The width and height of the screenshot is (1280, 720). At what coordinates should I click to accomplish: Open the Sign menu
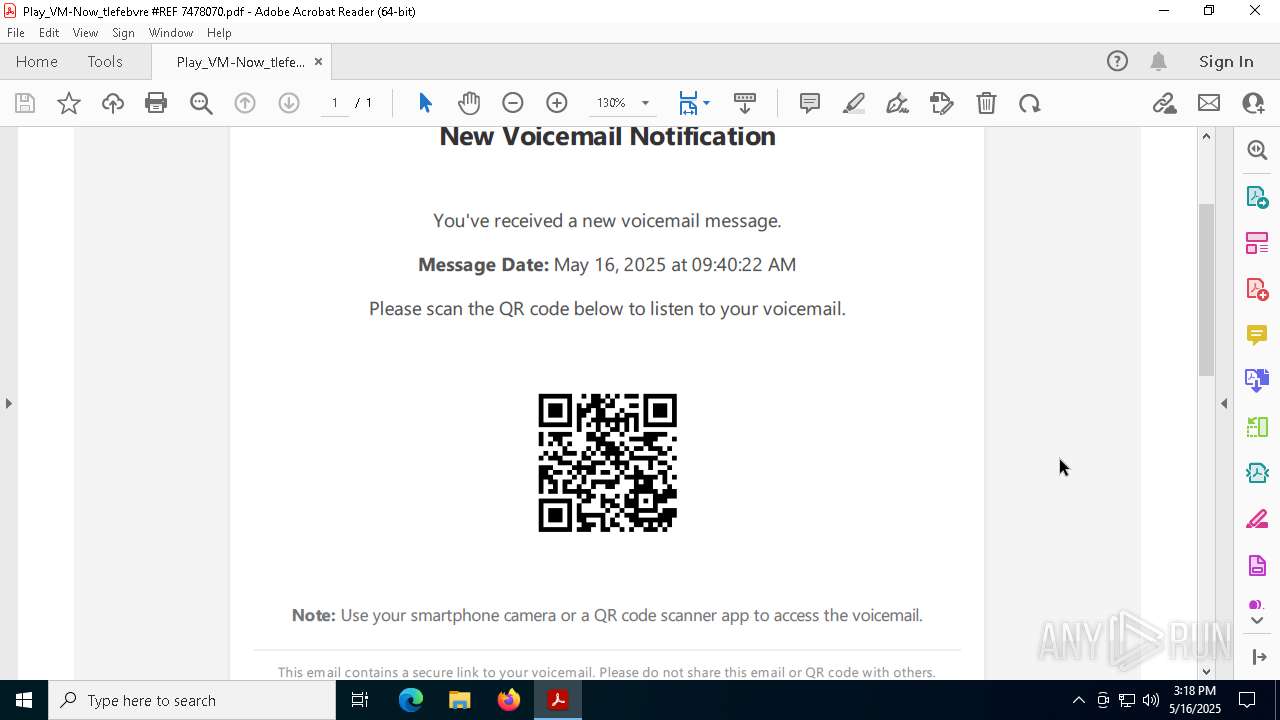click(x=123, y=33)
